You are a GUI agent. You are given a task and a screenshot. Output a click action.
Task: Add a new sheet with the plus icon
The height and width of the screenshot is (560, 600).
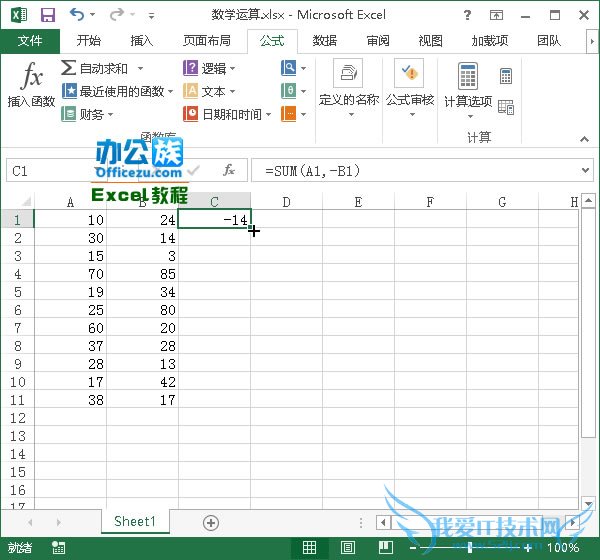211,522
